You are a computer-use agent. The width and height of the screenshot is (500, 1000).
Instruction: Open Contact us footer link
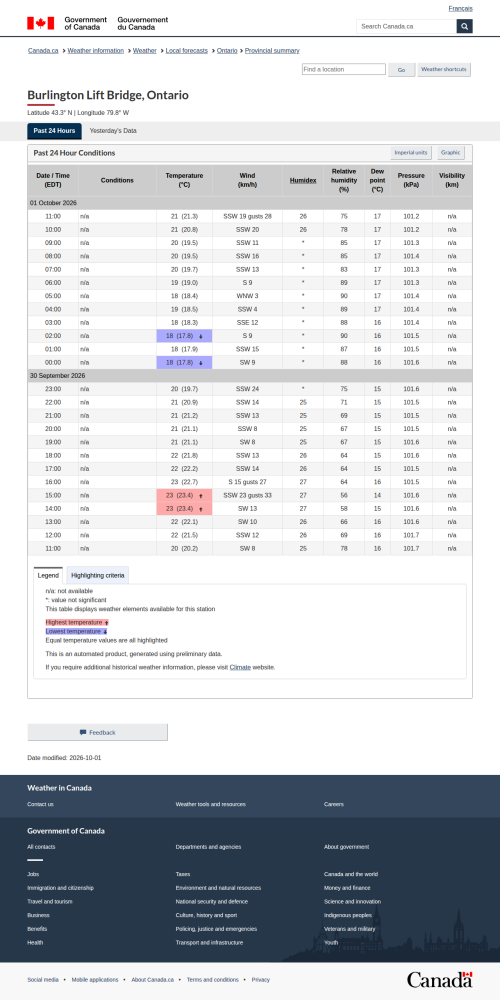pyautogui.click(x=40, y=804)
